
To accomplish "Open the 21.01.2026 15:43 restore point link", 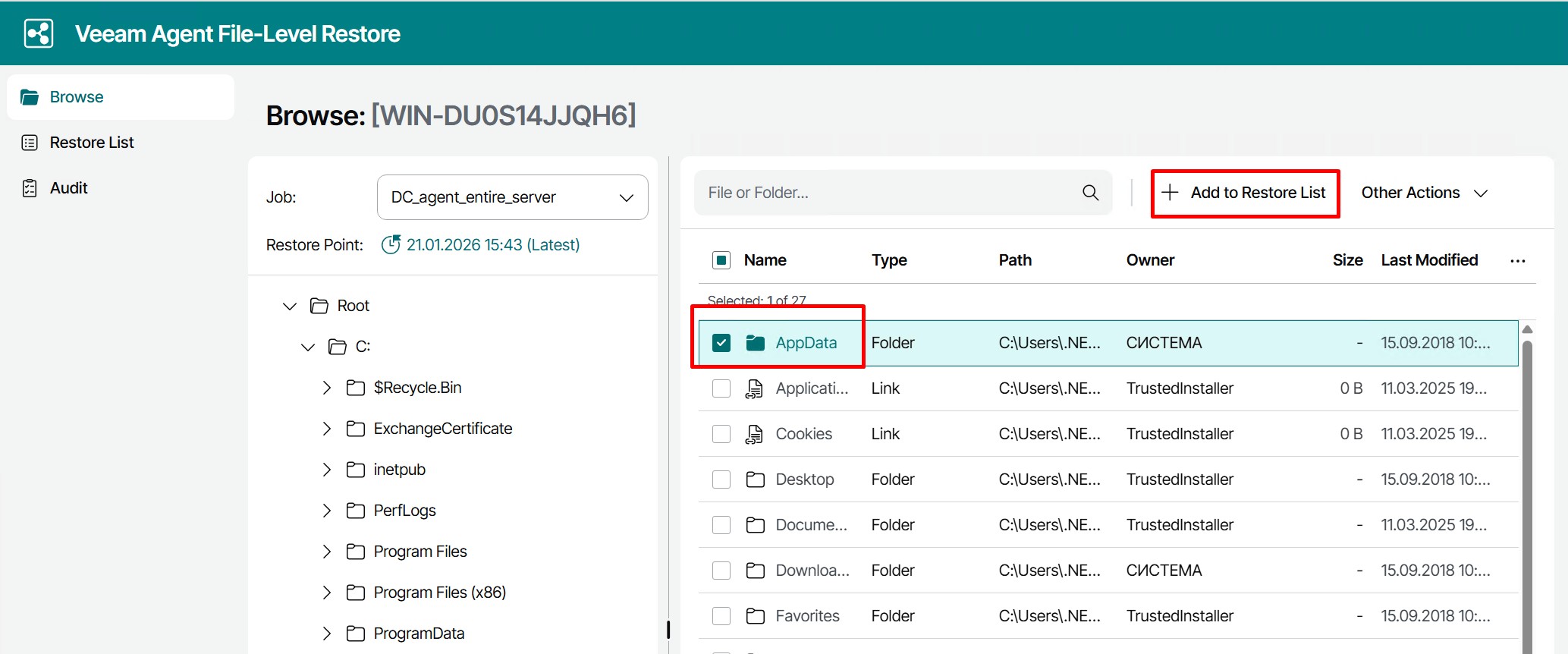I will (x=492, y=245).
